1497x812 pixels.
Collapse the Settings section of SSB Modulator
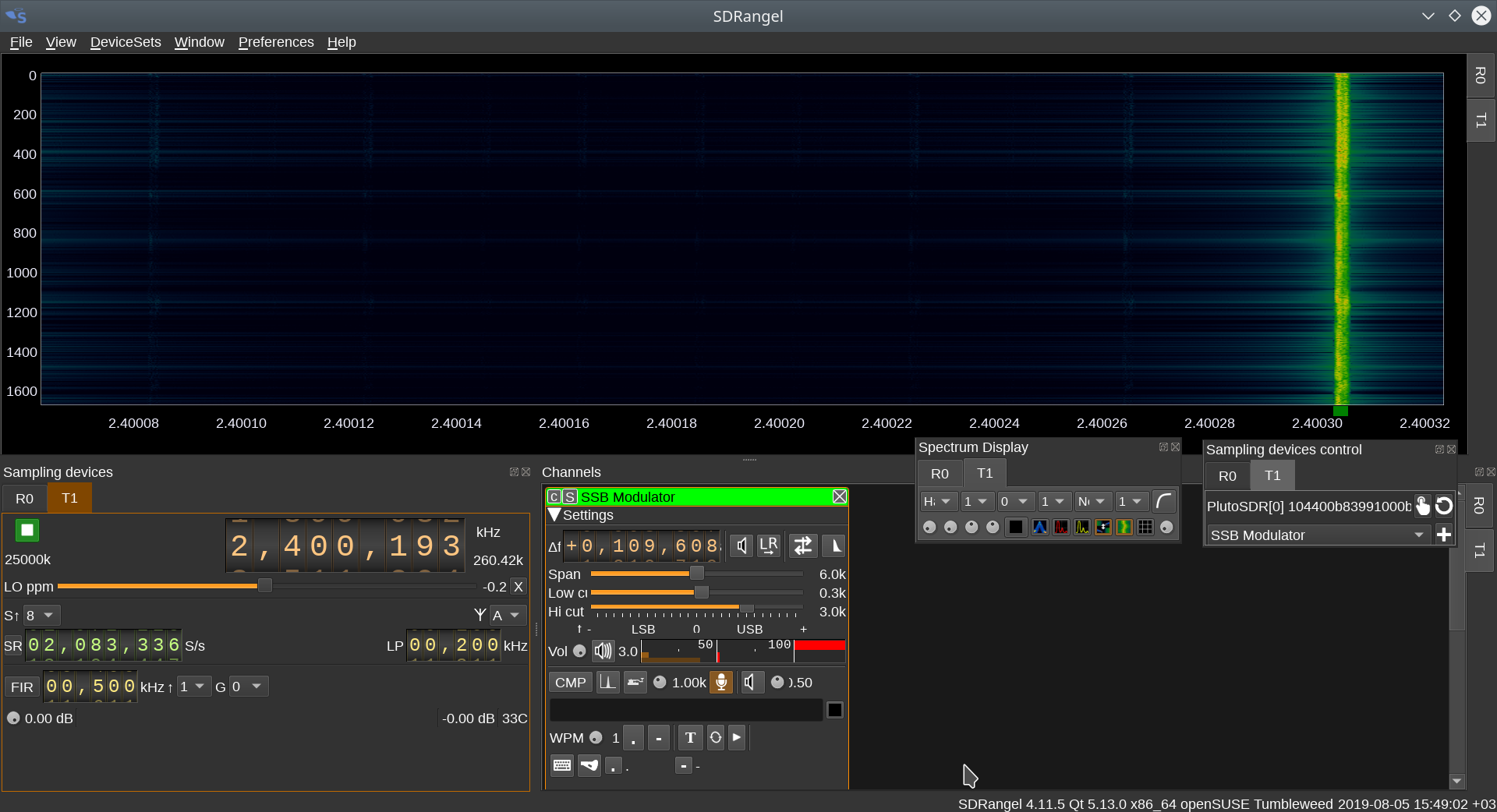tap(554, 515)
